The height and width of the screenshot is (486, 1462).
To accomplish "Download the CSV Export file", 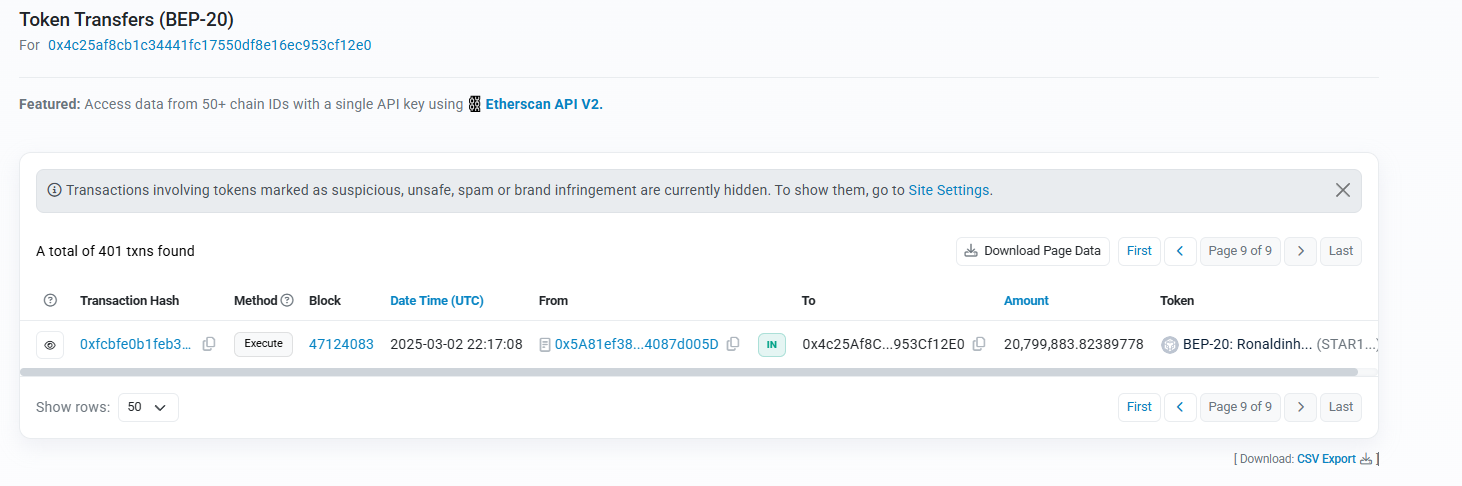I will click(x=1326, y=459).
